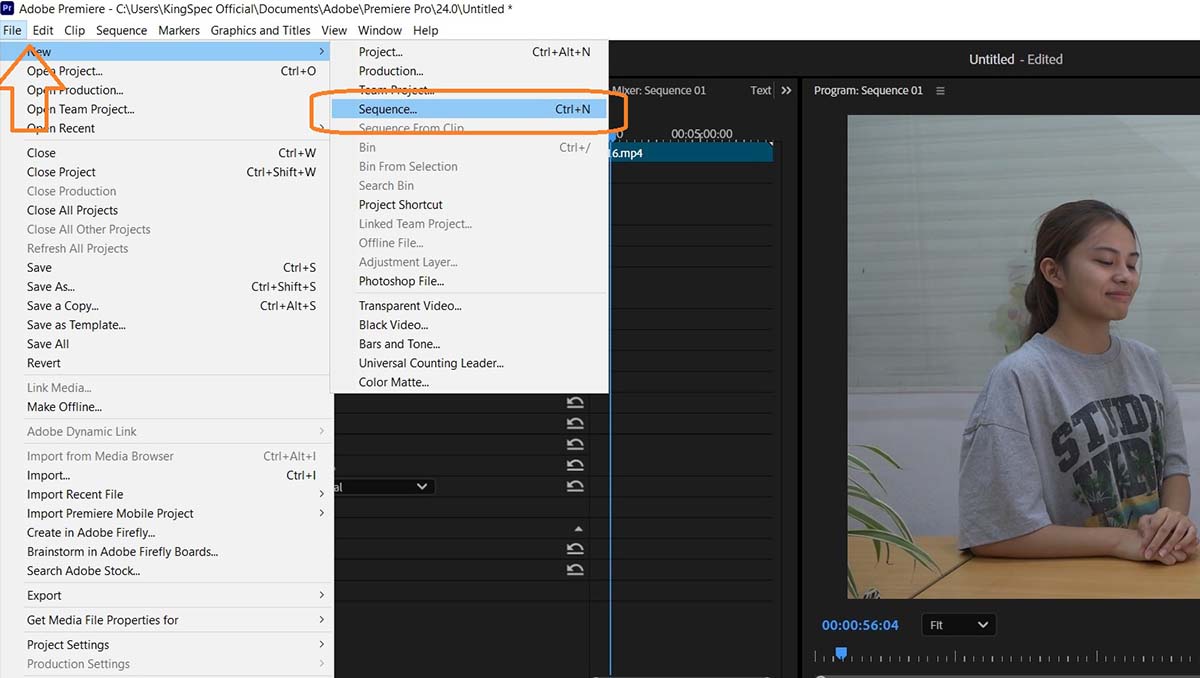This screenshot has width=1200, height=678.
Task: Choose Universal Counting Leader...
Action: (x=469, y=364)
